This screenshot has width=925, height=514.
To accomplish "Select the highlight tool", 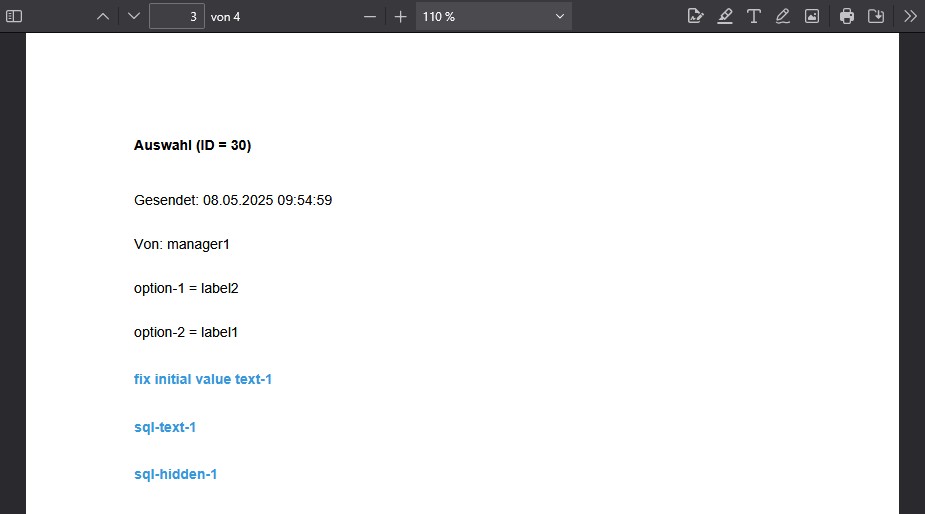I will (725, 16).
